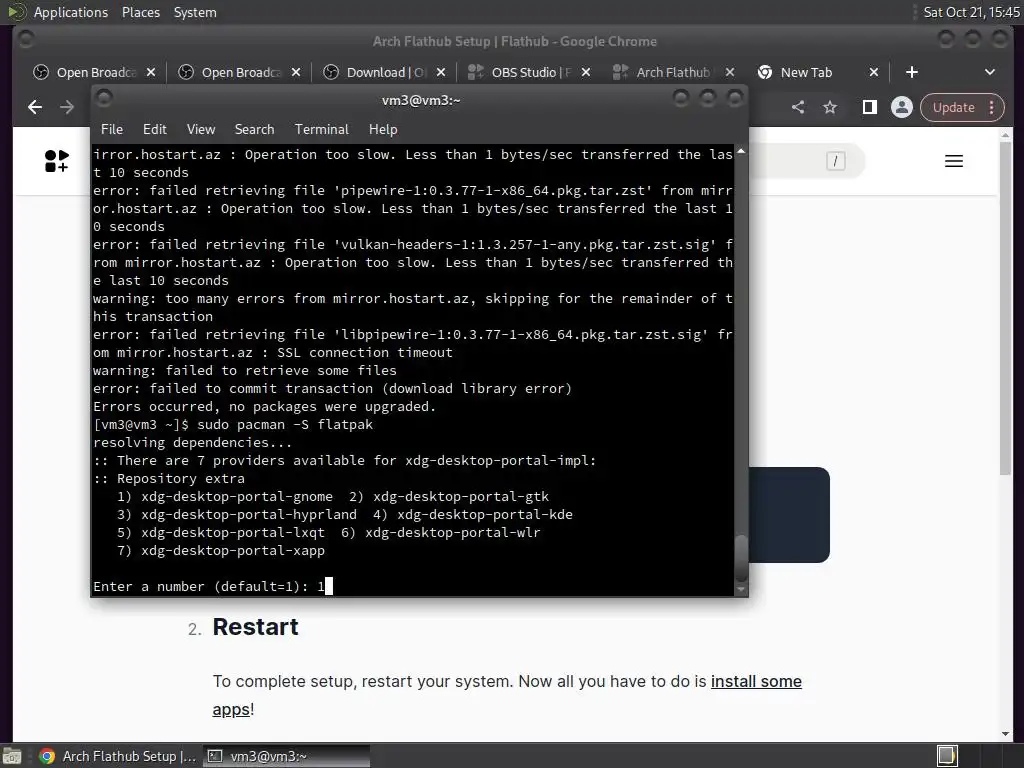
Task: Open terminal Help menu
Action: 383,129
